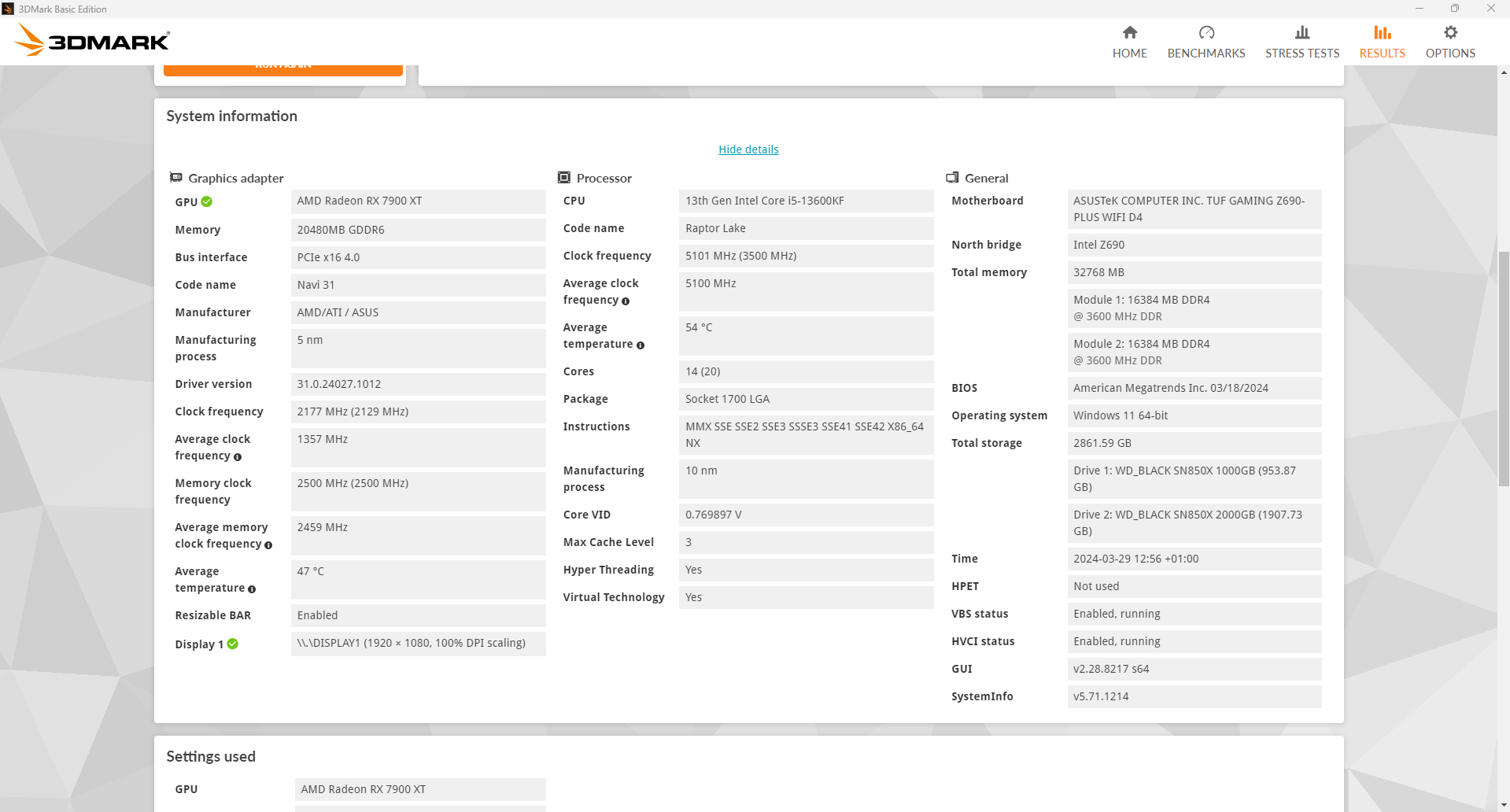
Task: Click the 'AMD Radeon RX 7900 XT' GPU value
Action: 418,201
